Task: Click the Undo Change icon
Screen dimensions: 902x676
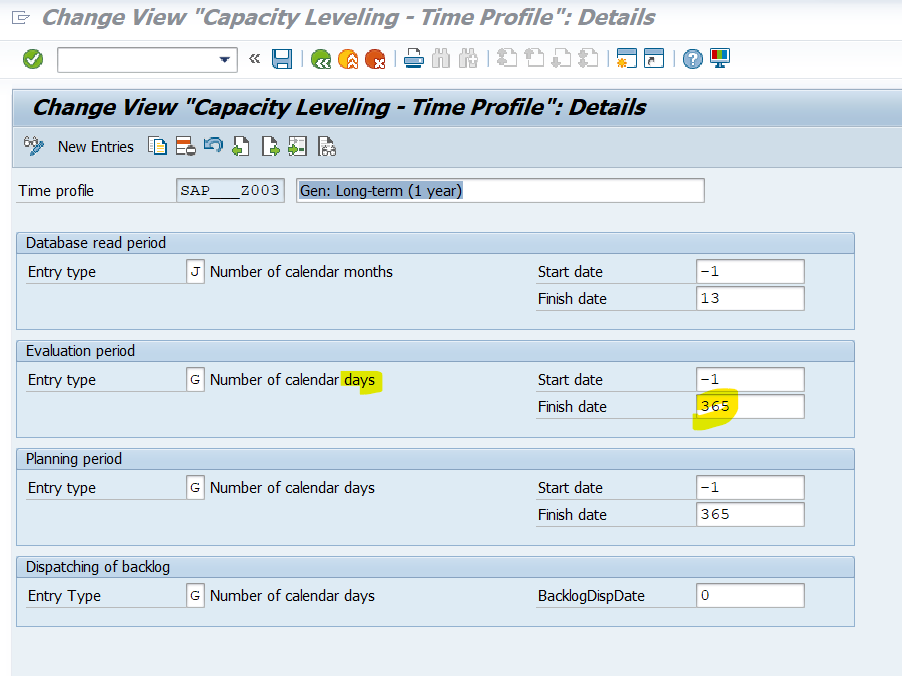Action: [x=213, y=145]
